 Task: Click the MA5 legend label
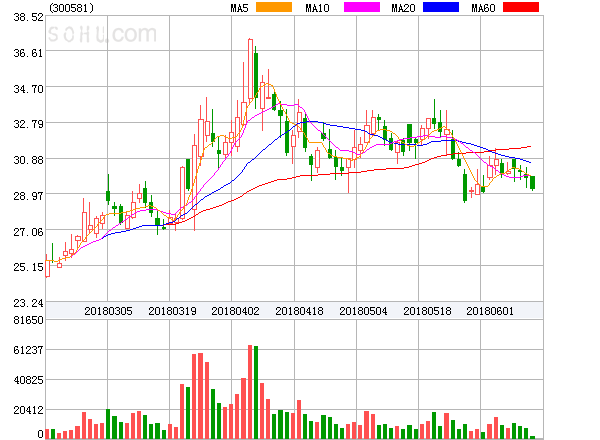240,8
